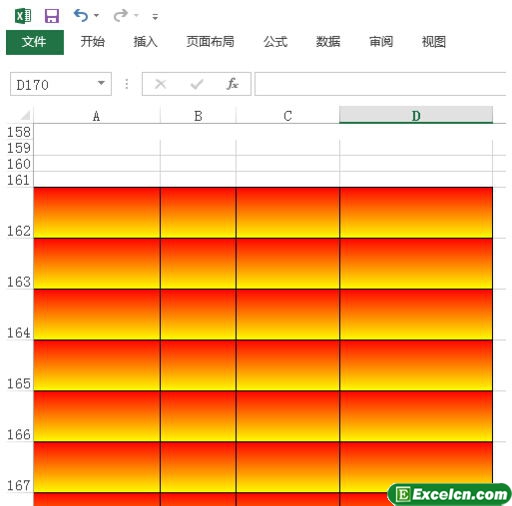Click gradient cell C166
512x506 pixels.
[x=288, y=416]
